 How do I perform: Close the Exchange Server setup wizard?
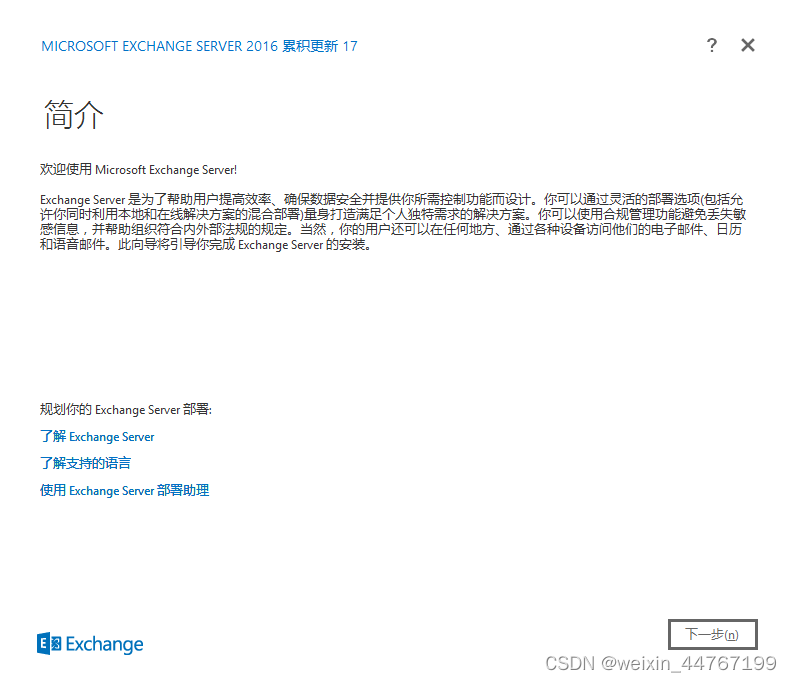click(x=748, y=45)
